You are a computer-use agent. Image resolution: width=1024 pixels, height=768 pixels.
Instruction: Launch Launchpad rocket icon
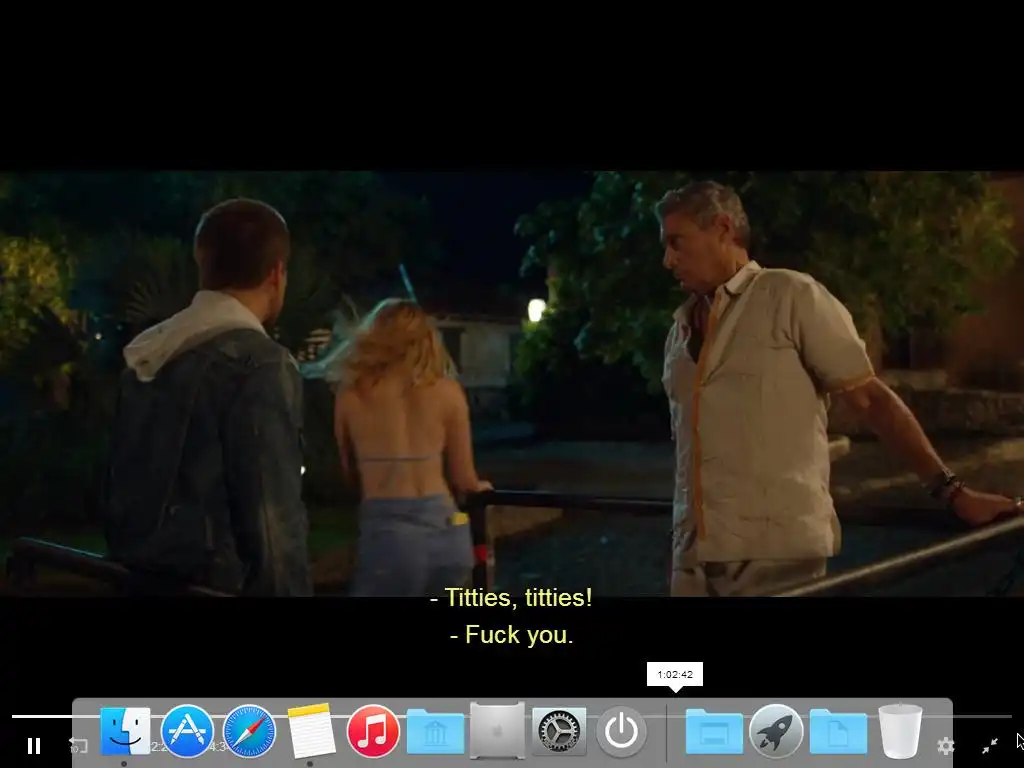(x=776, y=731)
